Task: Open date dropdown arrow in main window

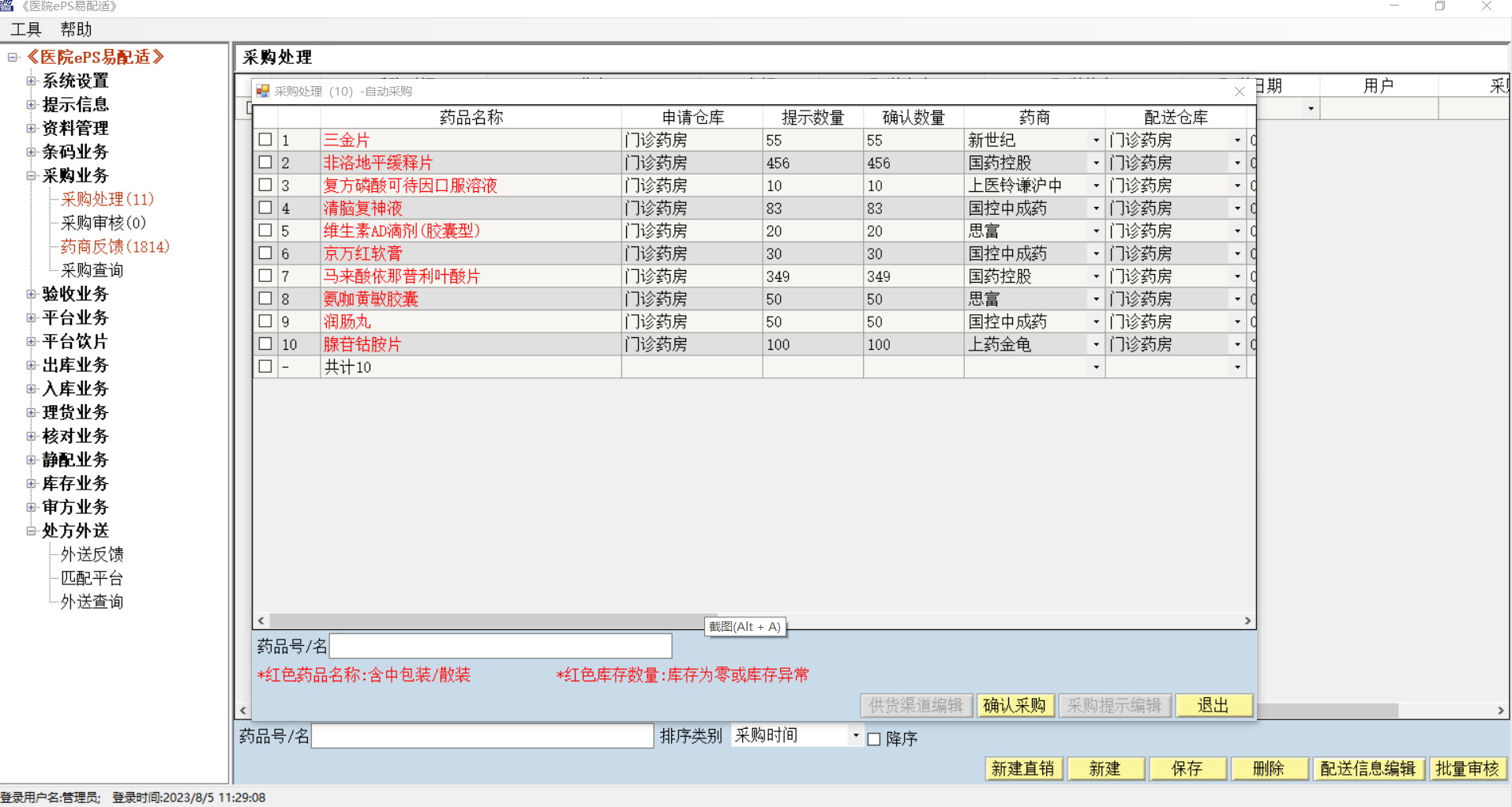Action: point(1311,108)
